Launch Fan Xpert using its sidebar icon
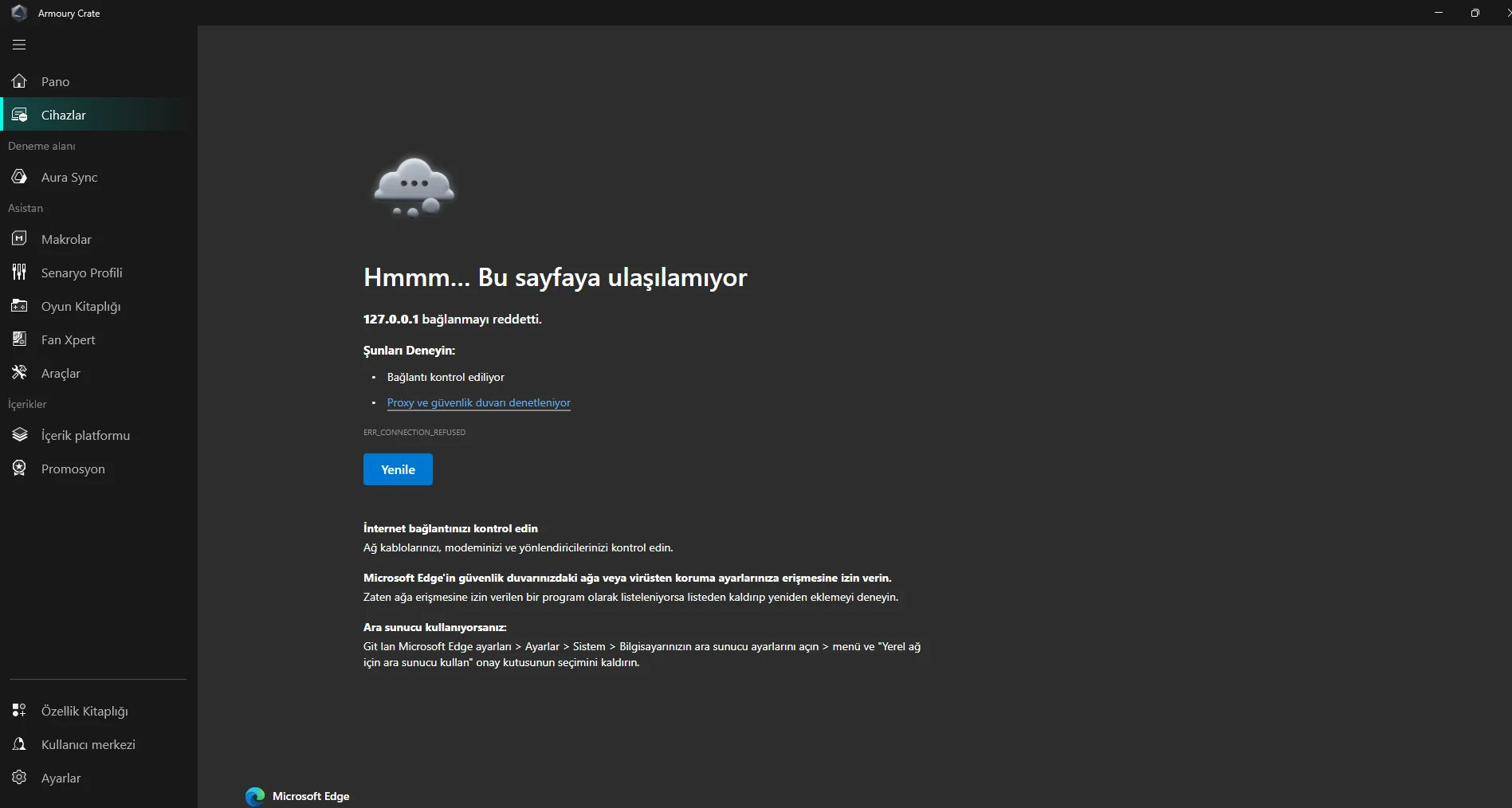1512x808 pixels. point(19,339)
